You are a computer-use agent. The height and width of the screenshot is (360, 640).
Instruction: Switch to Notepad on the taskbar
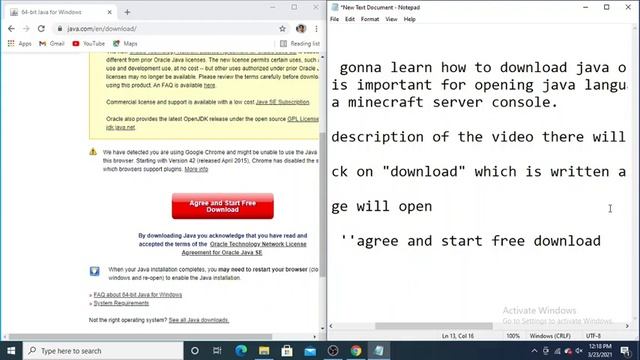[379, 351]
